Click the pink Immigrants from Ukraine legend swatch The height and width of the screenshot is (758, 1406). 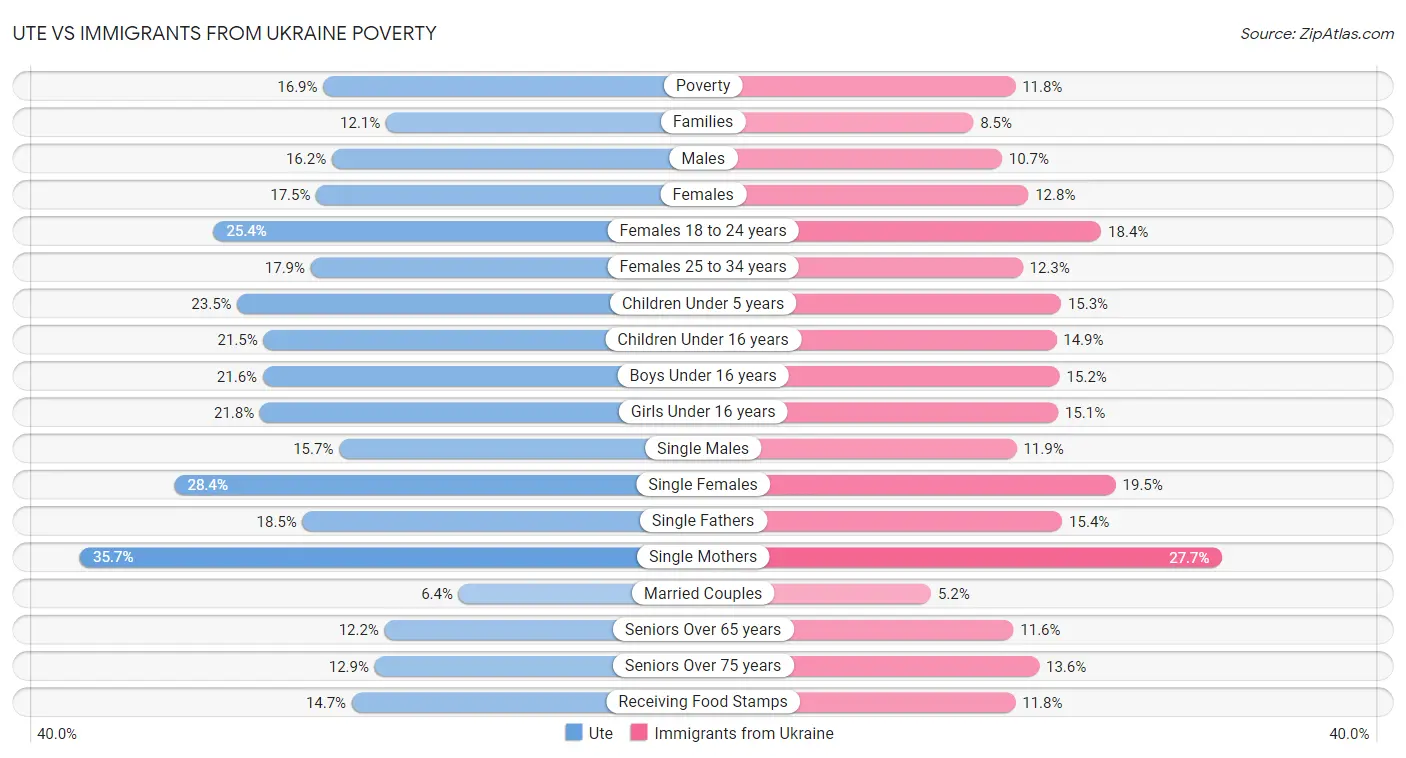tap(639, 733)
